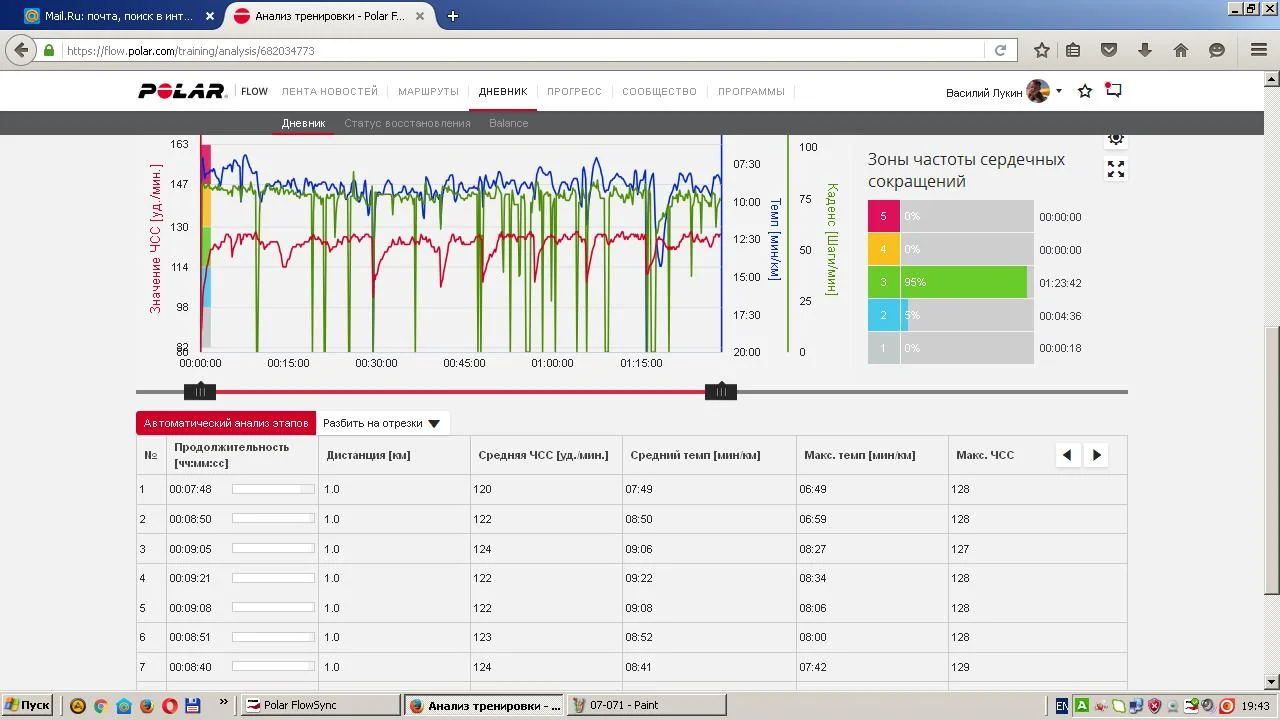Open the Firefox hamburger menu
This screenshot has width=1280, height=720.
click(1259, 50)
